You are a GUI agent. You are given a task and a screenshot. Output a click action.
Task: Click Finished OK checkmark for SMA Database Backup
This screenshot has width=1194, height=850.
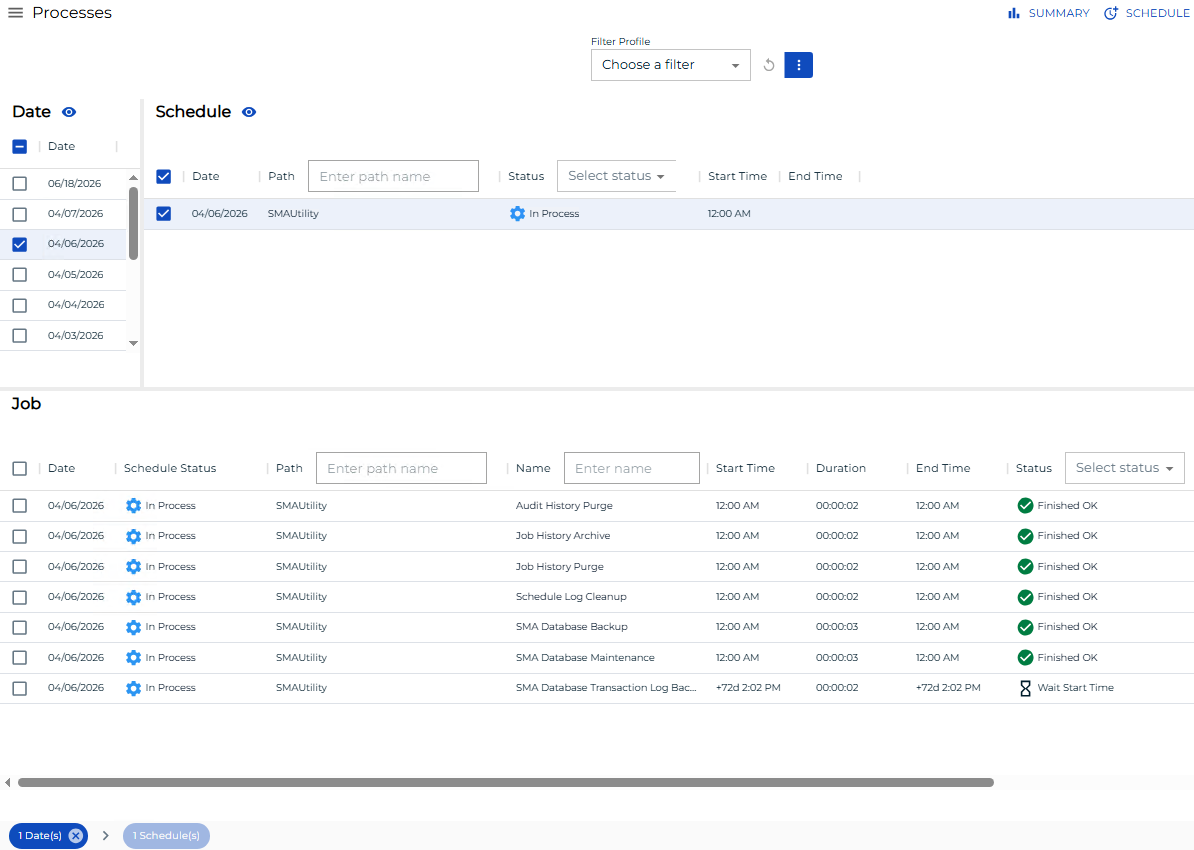[1025, 628]
